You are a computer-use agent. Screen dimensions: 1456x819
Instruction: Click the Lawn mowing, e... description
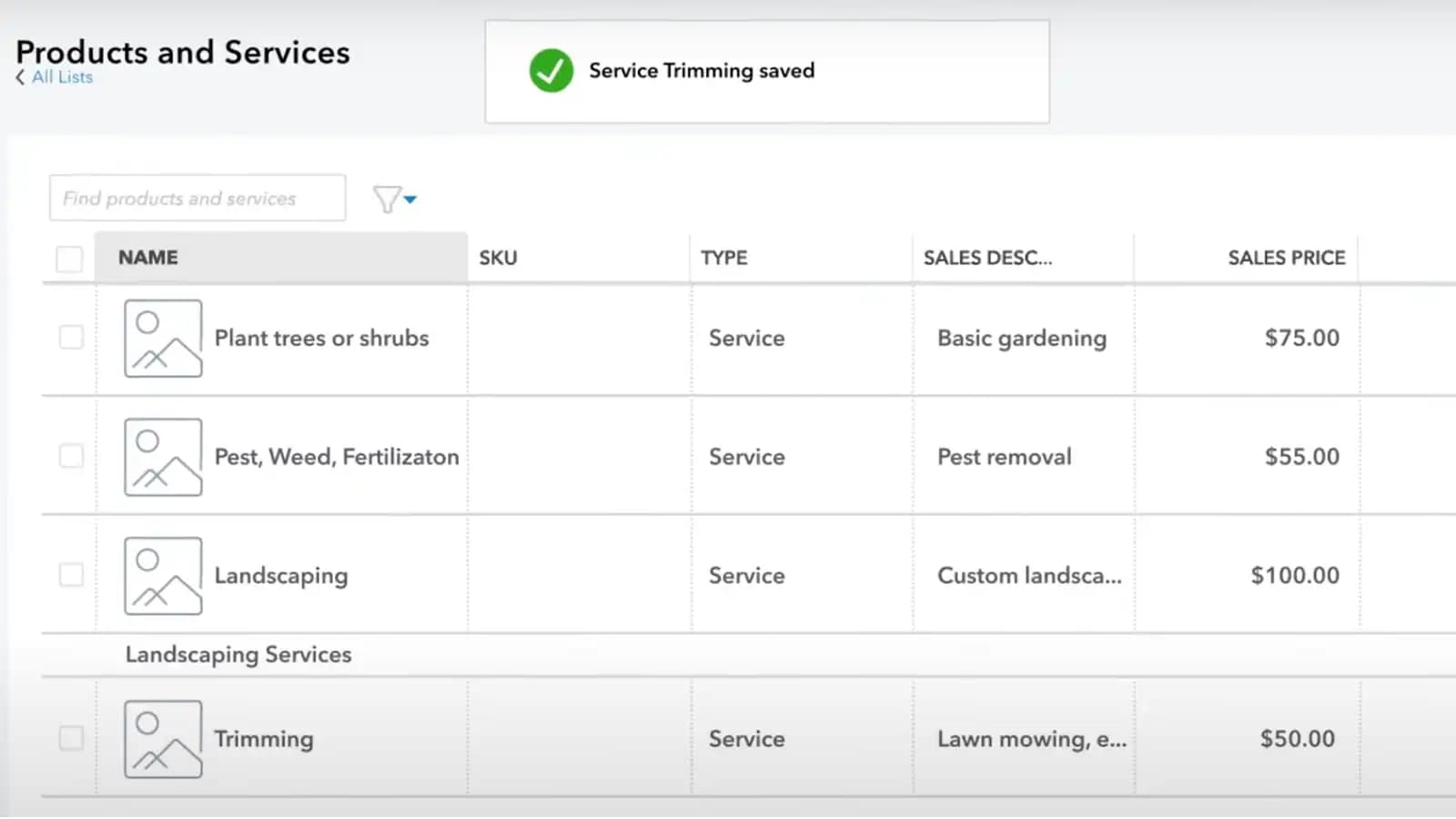coord(1032,739)
